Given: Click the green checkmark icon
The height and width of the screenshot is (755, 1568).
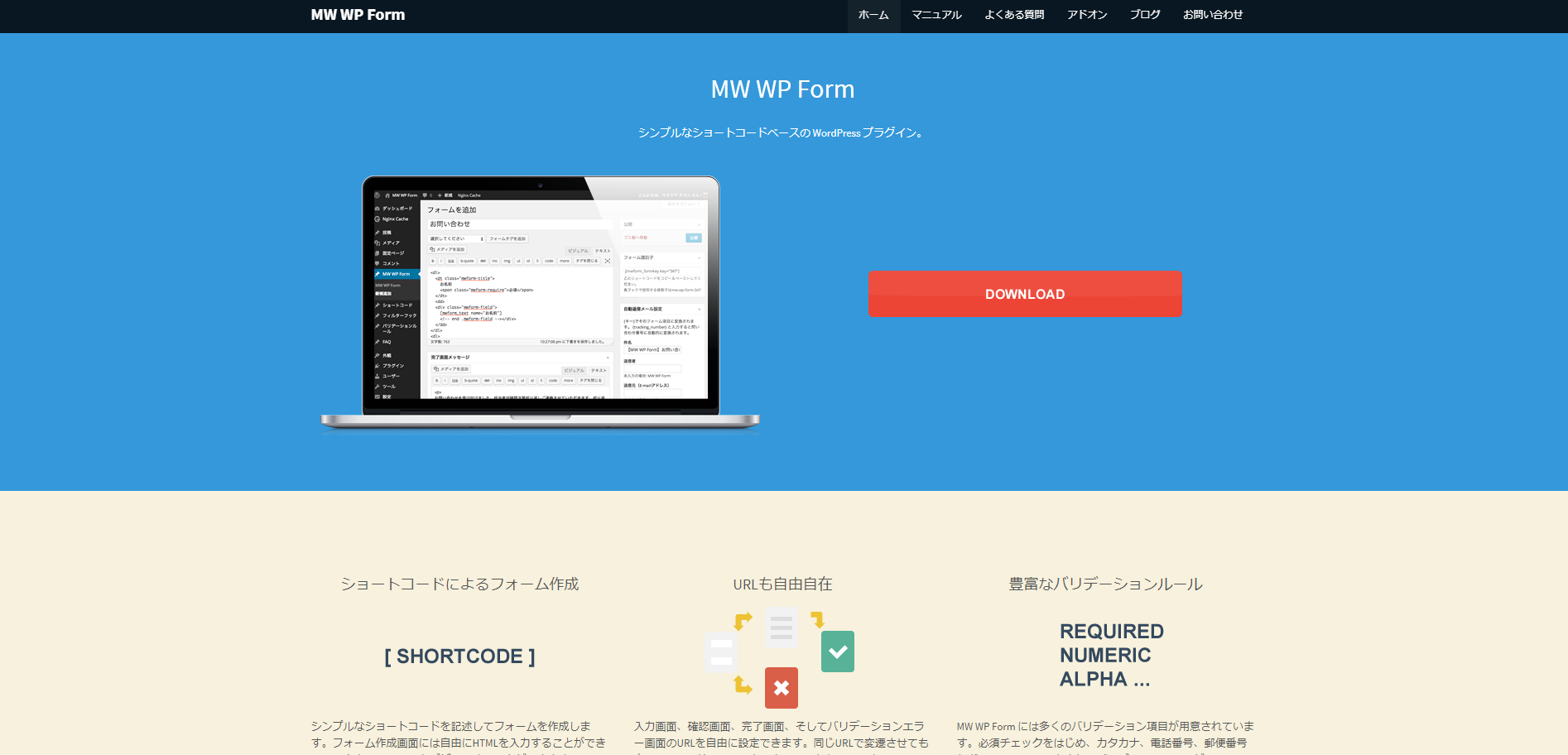Looking at the screenshot, I should point(838,652).
